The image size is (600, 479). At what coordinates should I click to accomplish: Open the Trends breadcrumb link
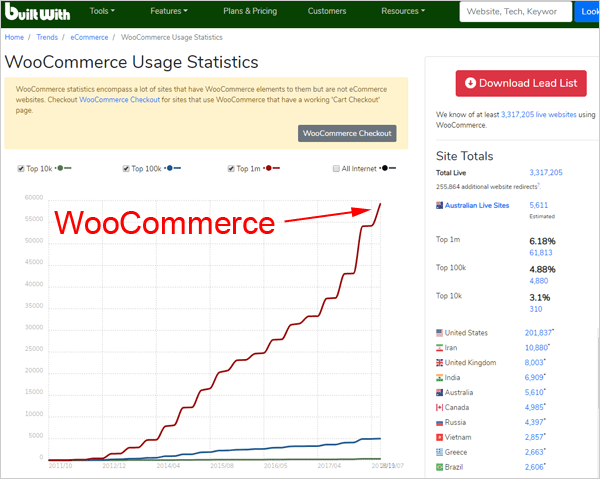pyautogui.click(x=47, y=37)
